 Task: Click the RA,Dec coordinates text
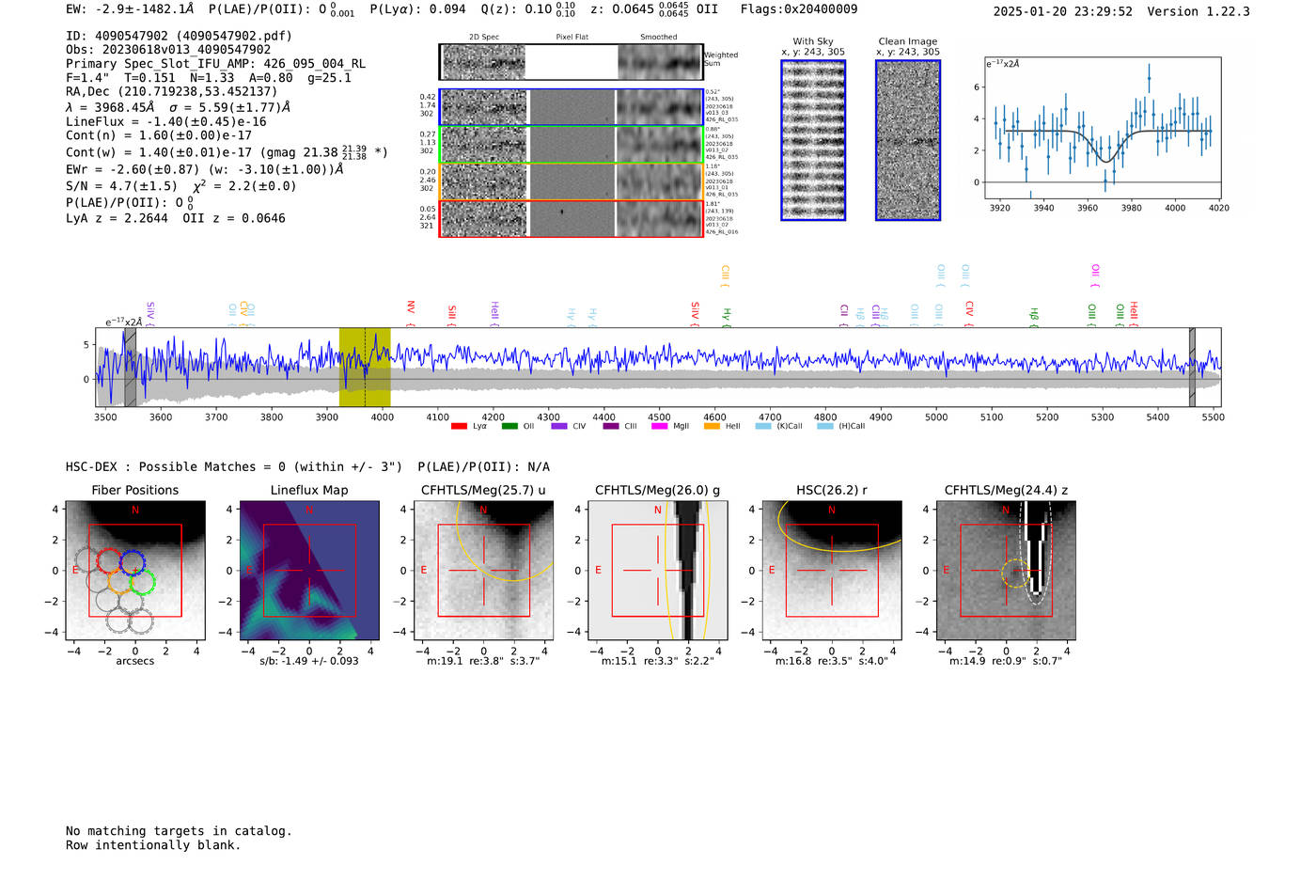171,91
